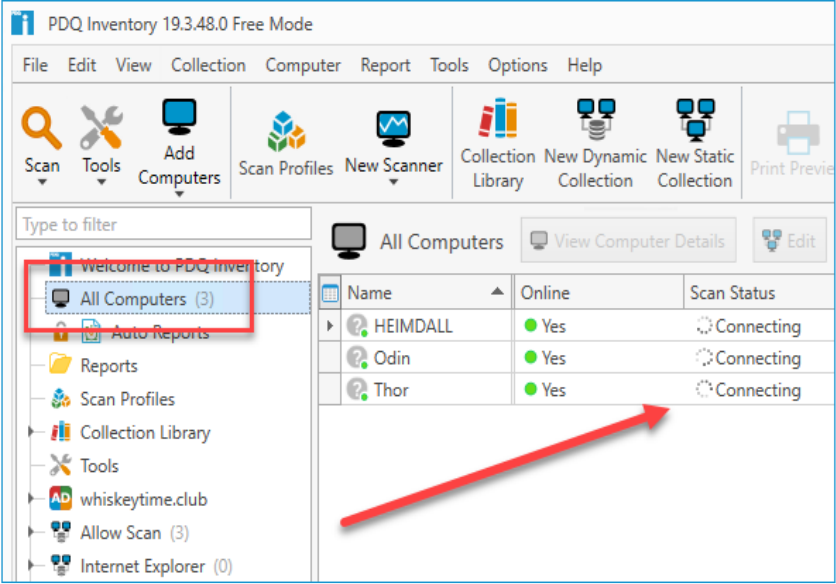Open the Options menu
Image resolution: width=836 pixels, height=584 pixels.
coord(518,65)
